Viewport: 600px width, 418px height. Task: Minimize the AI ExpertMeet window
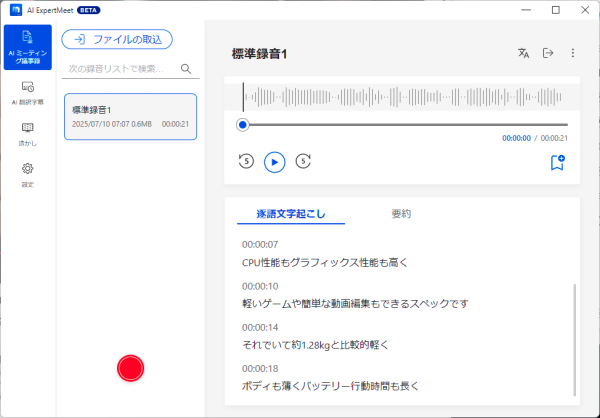526,10
